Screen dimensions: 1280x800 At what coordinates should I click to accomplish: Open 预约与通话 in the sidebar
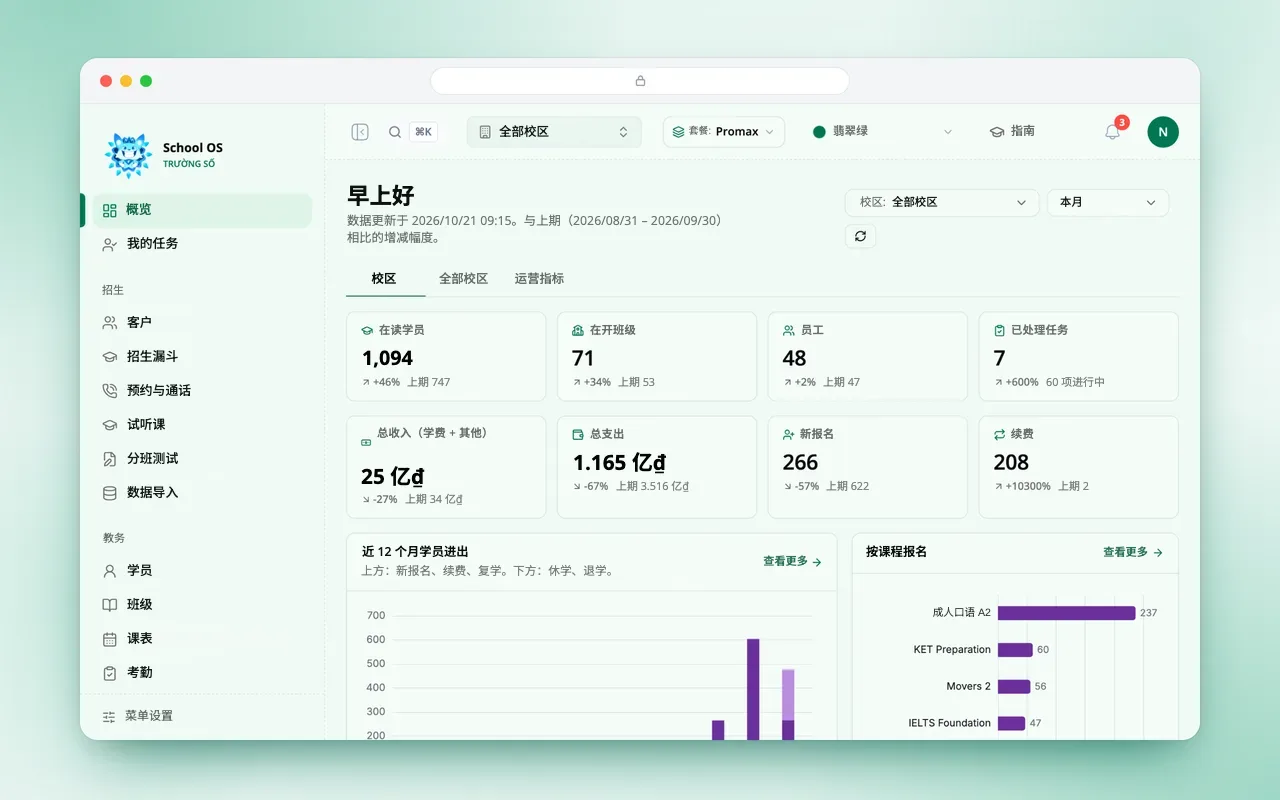click(x=202, y=391)
